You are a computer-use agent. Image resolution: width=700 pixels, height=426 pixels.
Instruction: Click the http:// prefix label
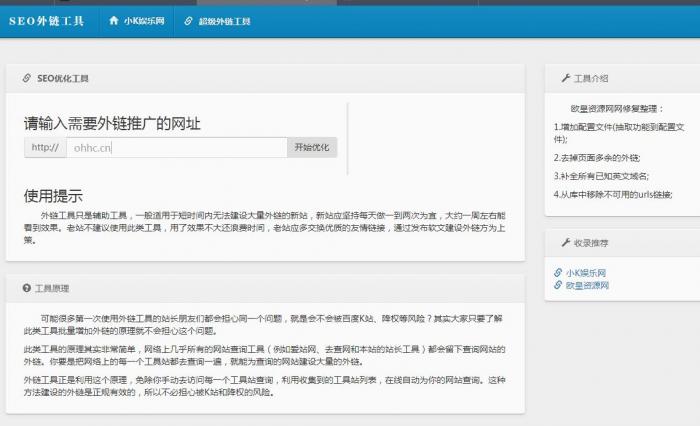[x=45, y=148]
